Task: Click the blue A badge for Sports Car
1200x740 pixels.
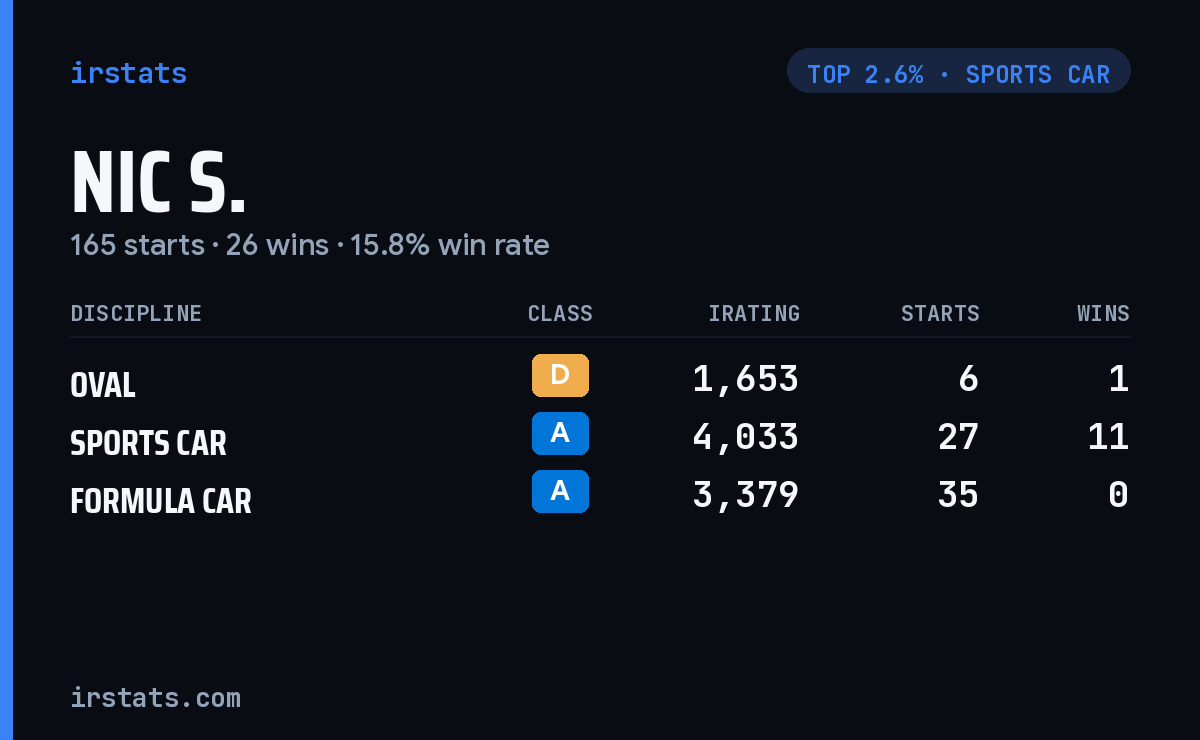Action: 560,433
